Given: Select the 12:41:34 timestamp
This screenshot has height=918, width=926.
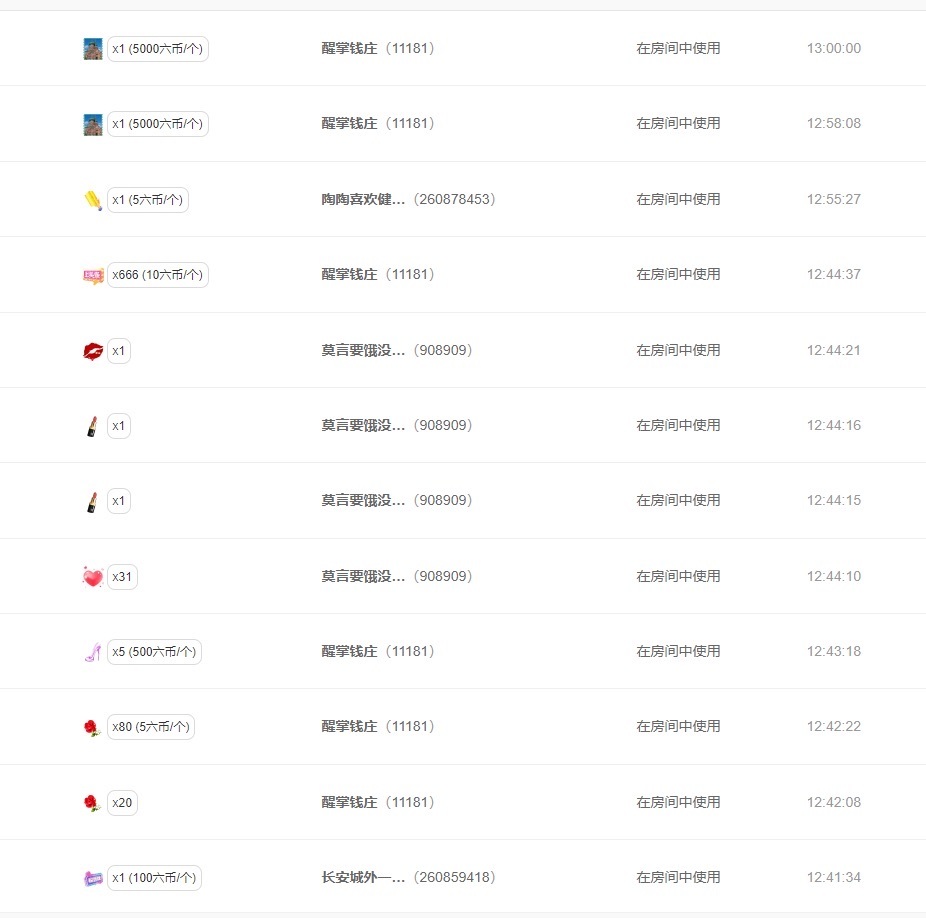Looking at the screenshot, I should [834, 877].
